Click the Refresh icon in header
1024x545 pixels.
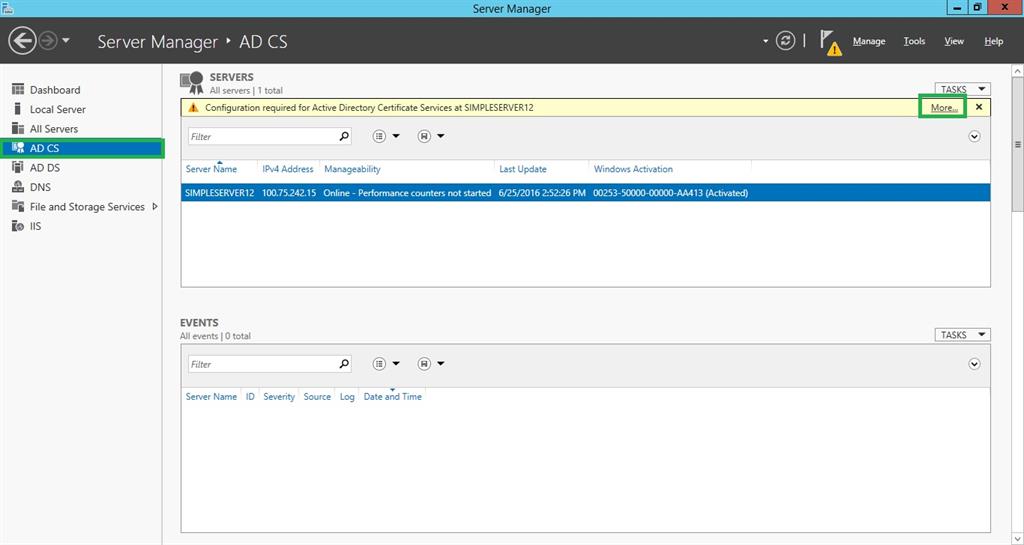(785, 41)
